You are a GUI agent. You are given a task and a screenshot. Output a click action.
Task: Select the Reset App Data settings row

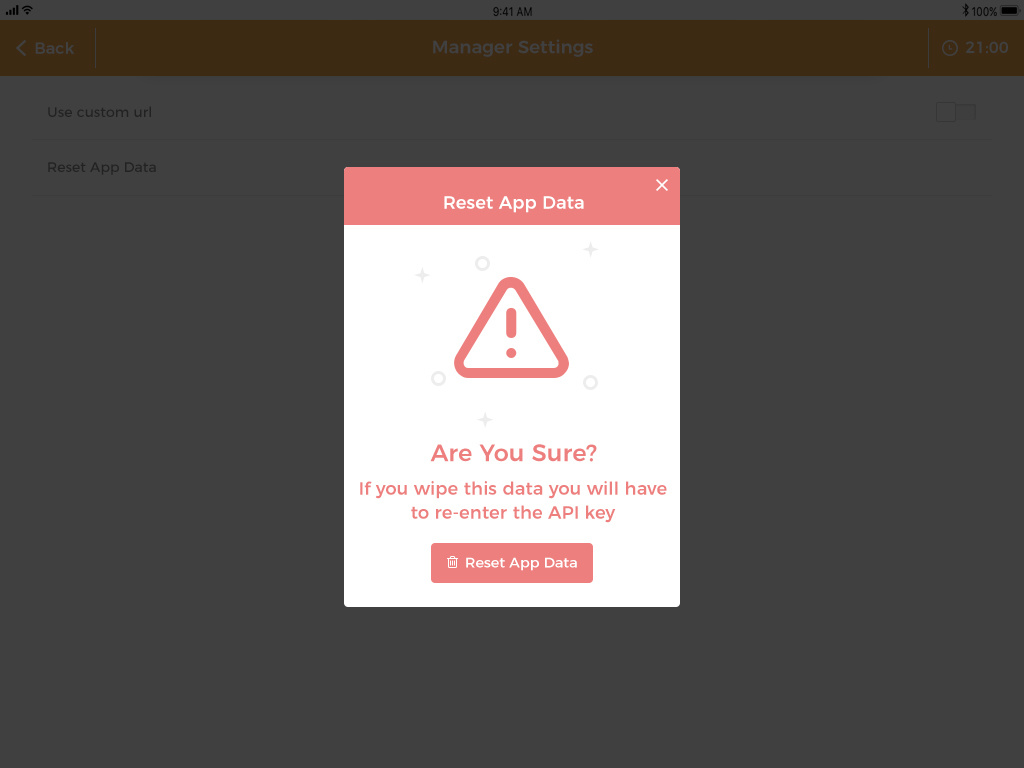point(512,167)
